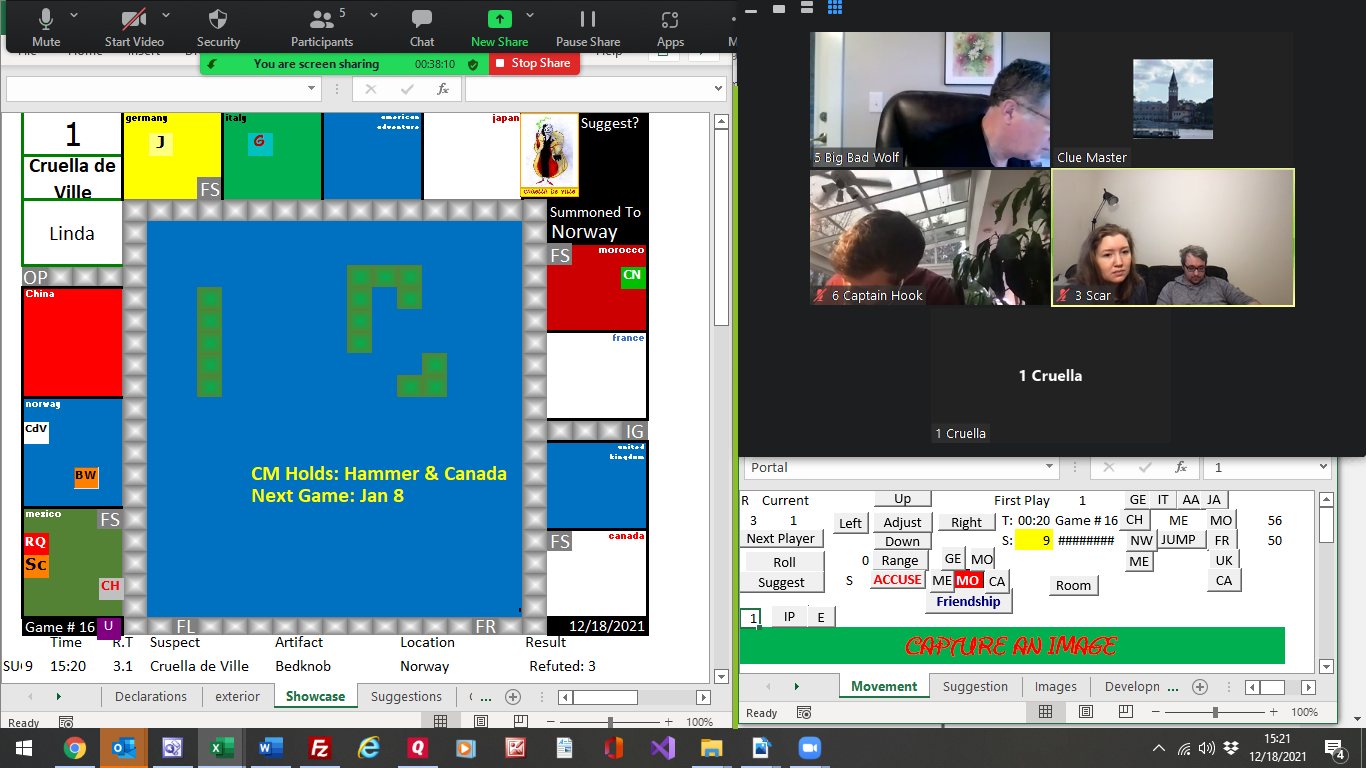Screen dimensions: 1366x768
Task: Start a New Share in Zoom
Action: coord(499,28)
